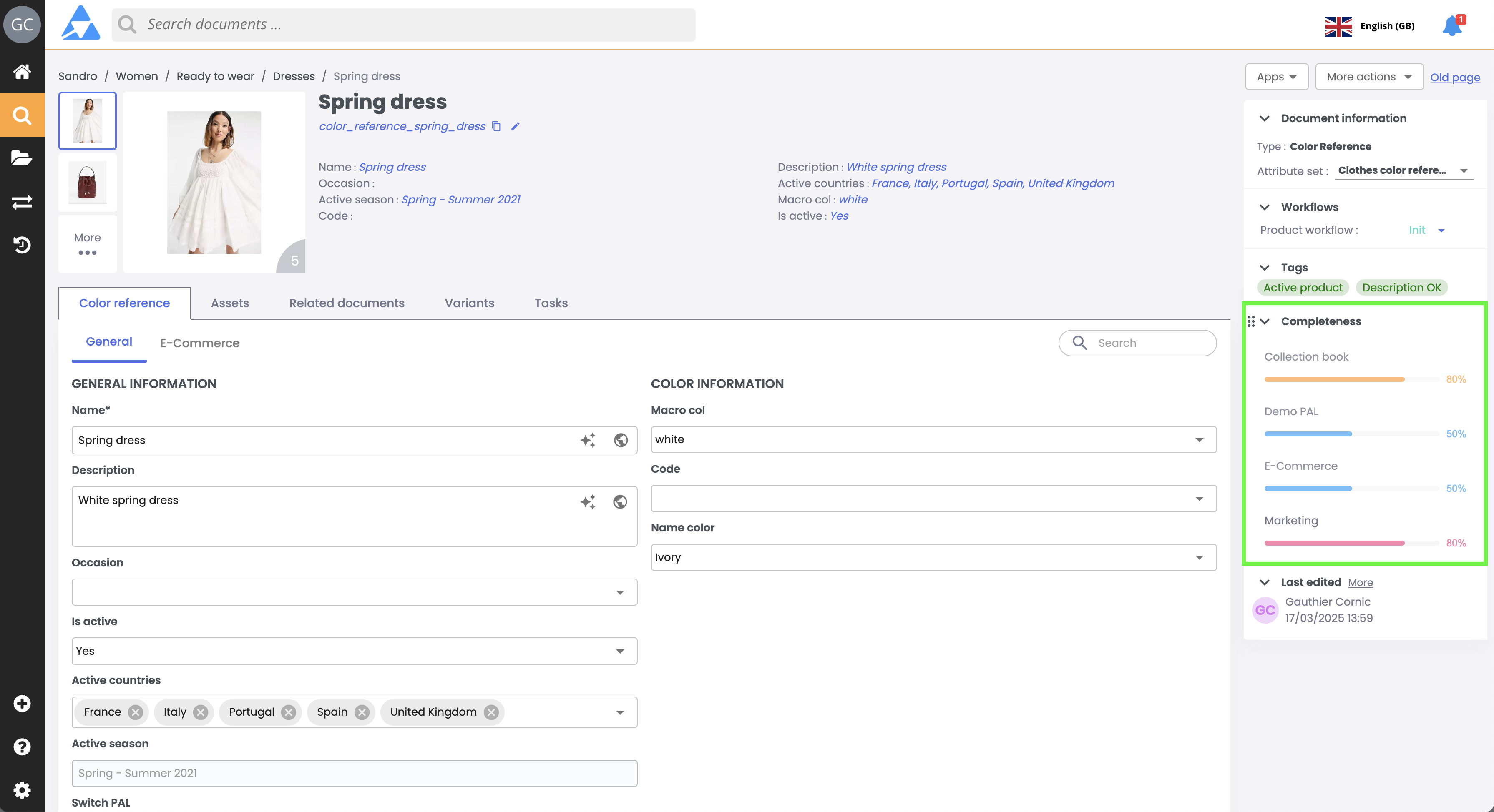Copy the color_reference_spring_dress code icon
This screenshot has width=1494, height=812.
pos(496,126)
